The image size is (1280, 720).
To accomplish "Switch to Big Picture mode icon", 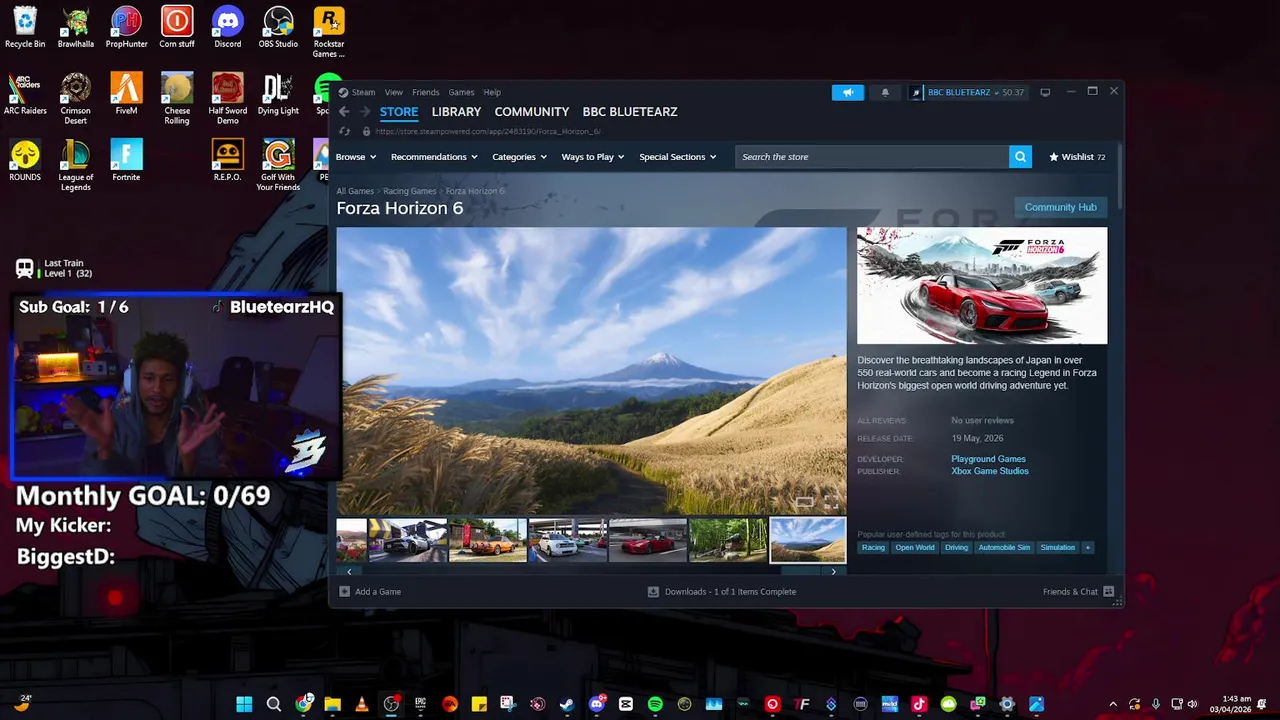I will [x=1045, y=92].
